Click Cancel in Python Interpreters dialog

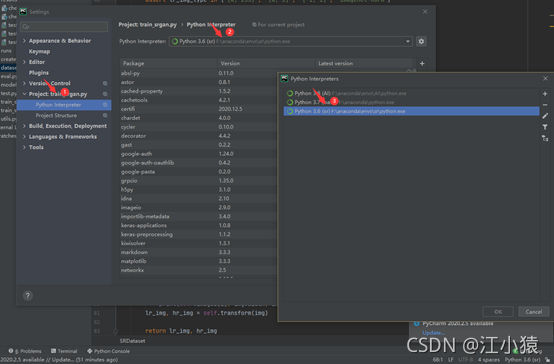(x=534, y=312)
